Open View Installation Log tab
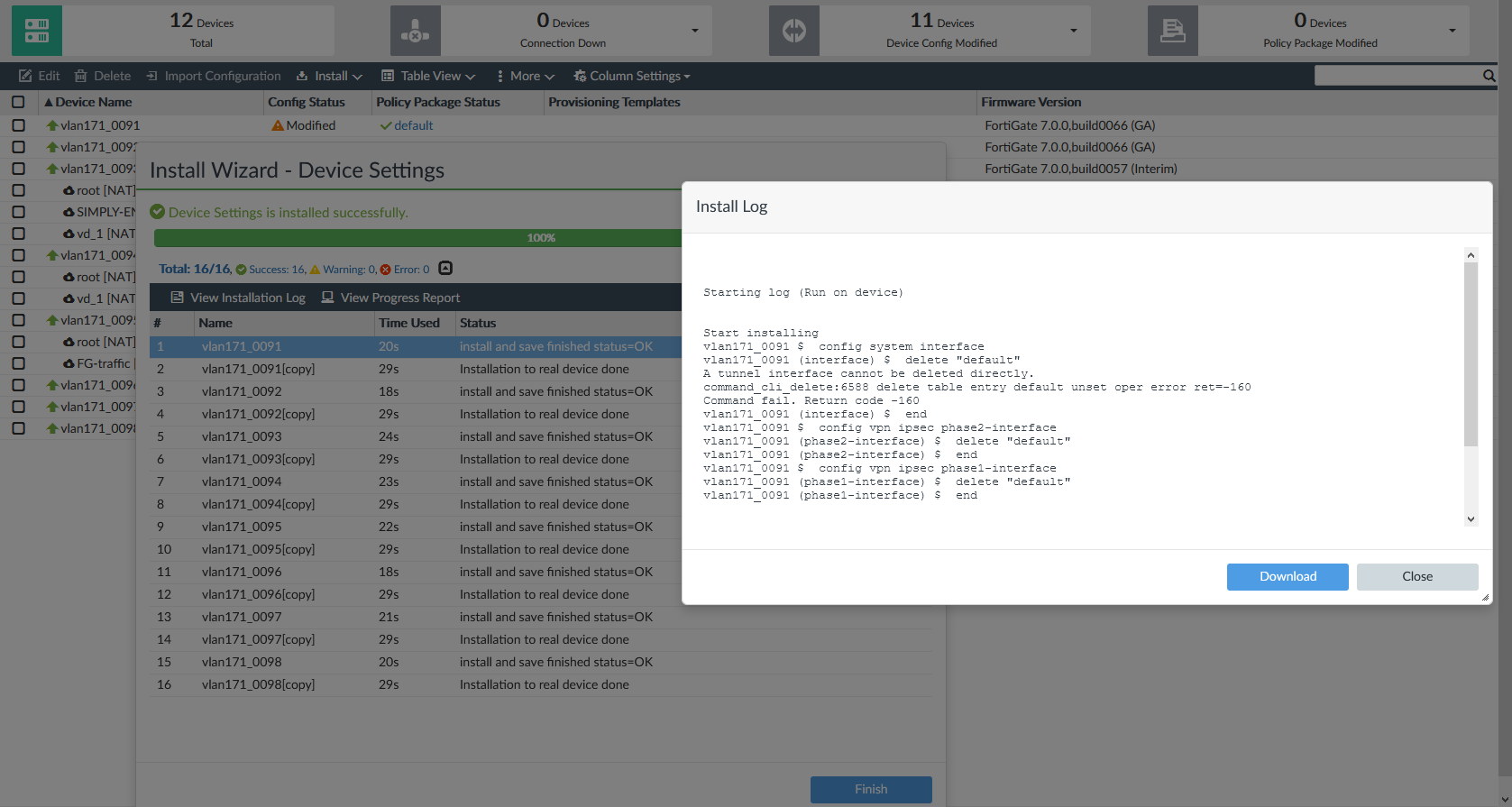Image resolution: width=1512 pixels, height=807 pixels. tap(238, 298)
